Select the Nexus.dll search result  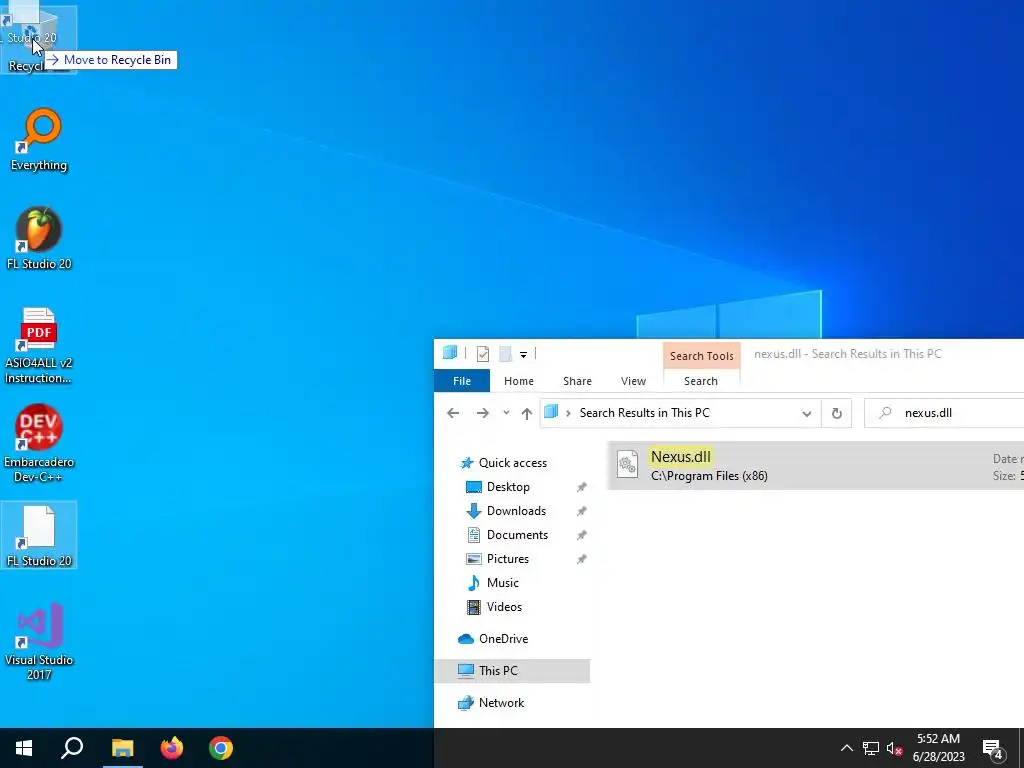coord(815,466)
